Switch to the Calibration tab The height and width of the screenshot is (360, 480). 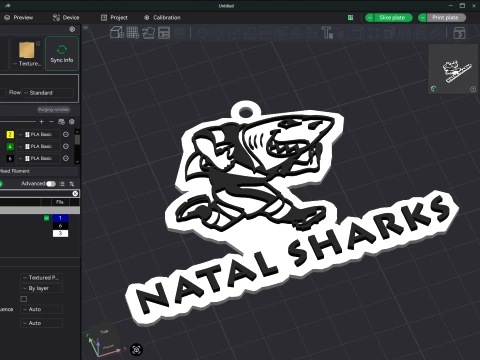(162, 17)
